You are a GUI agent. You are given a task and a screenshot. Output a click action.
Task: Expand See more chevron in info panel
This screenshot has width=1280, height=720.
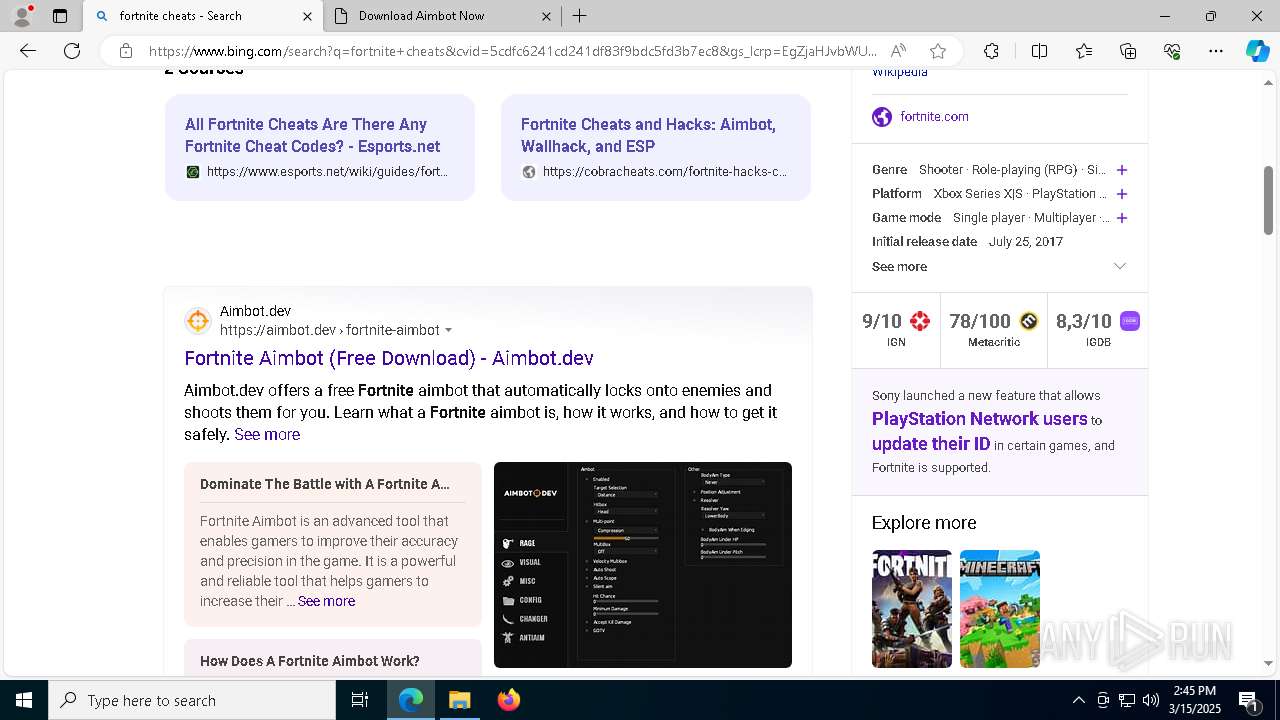point(1120,266)
